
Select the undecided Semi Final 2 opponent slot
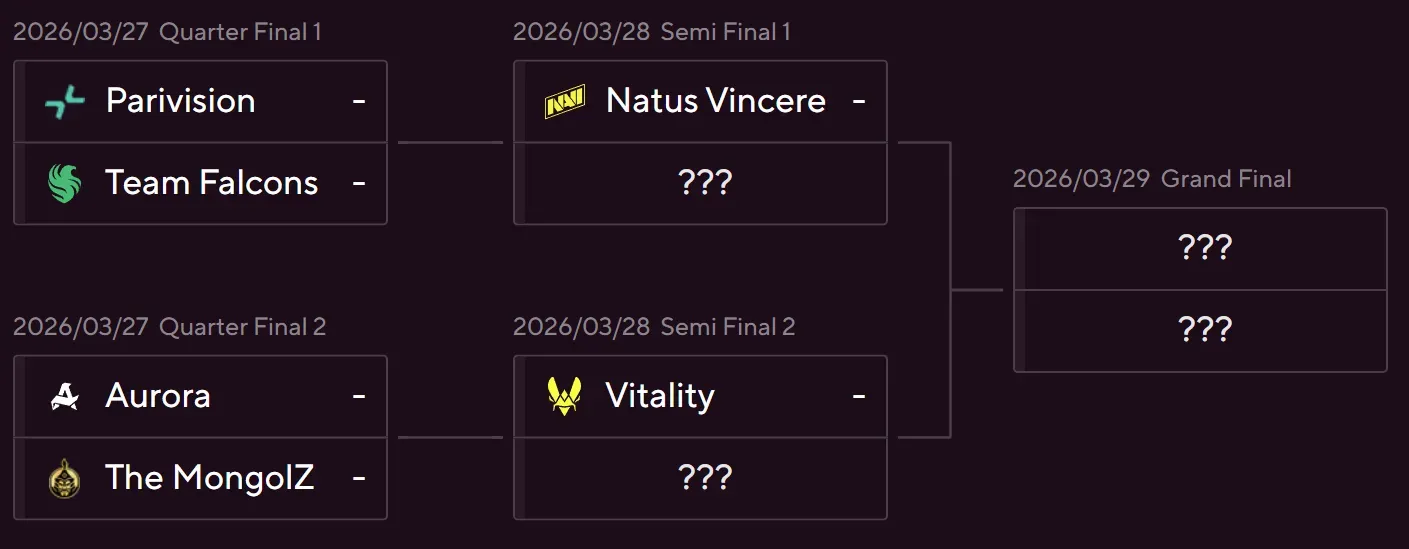point(705,478)
